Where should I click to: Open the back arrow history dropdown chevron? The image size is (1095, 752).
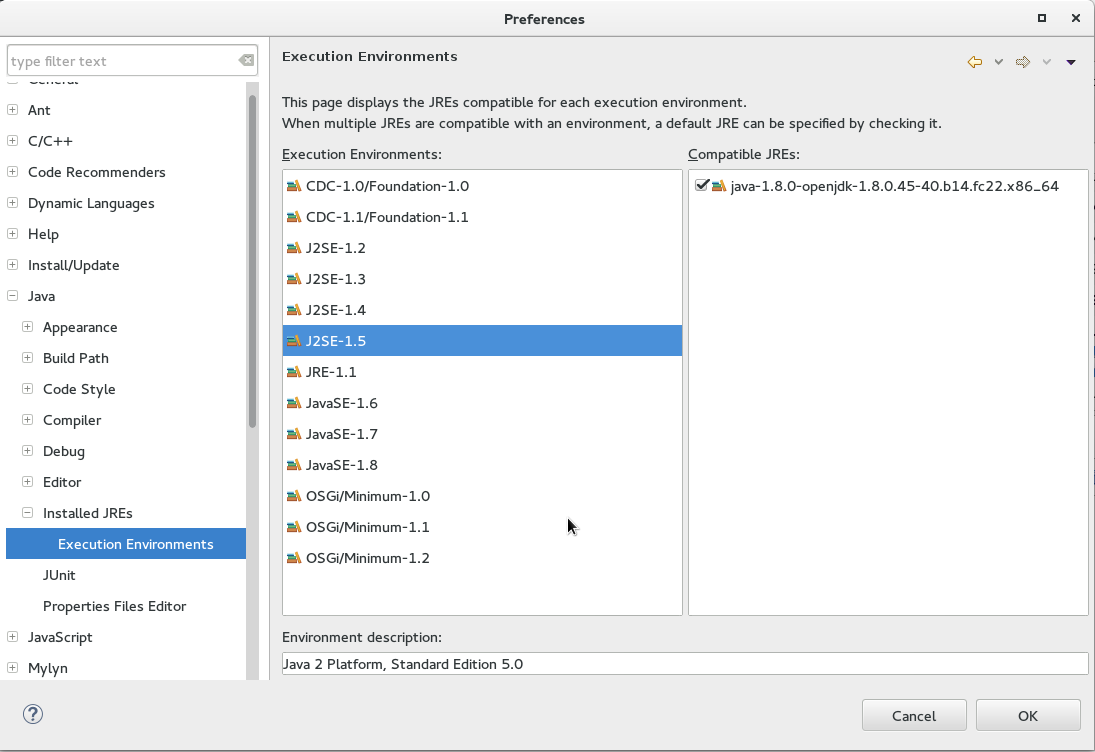(x=996, y=61)
